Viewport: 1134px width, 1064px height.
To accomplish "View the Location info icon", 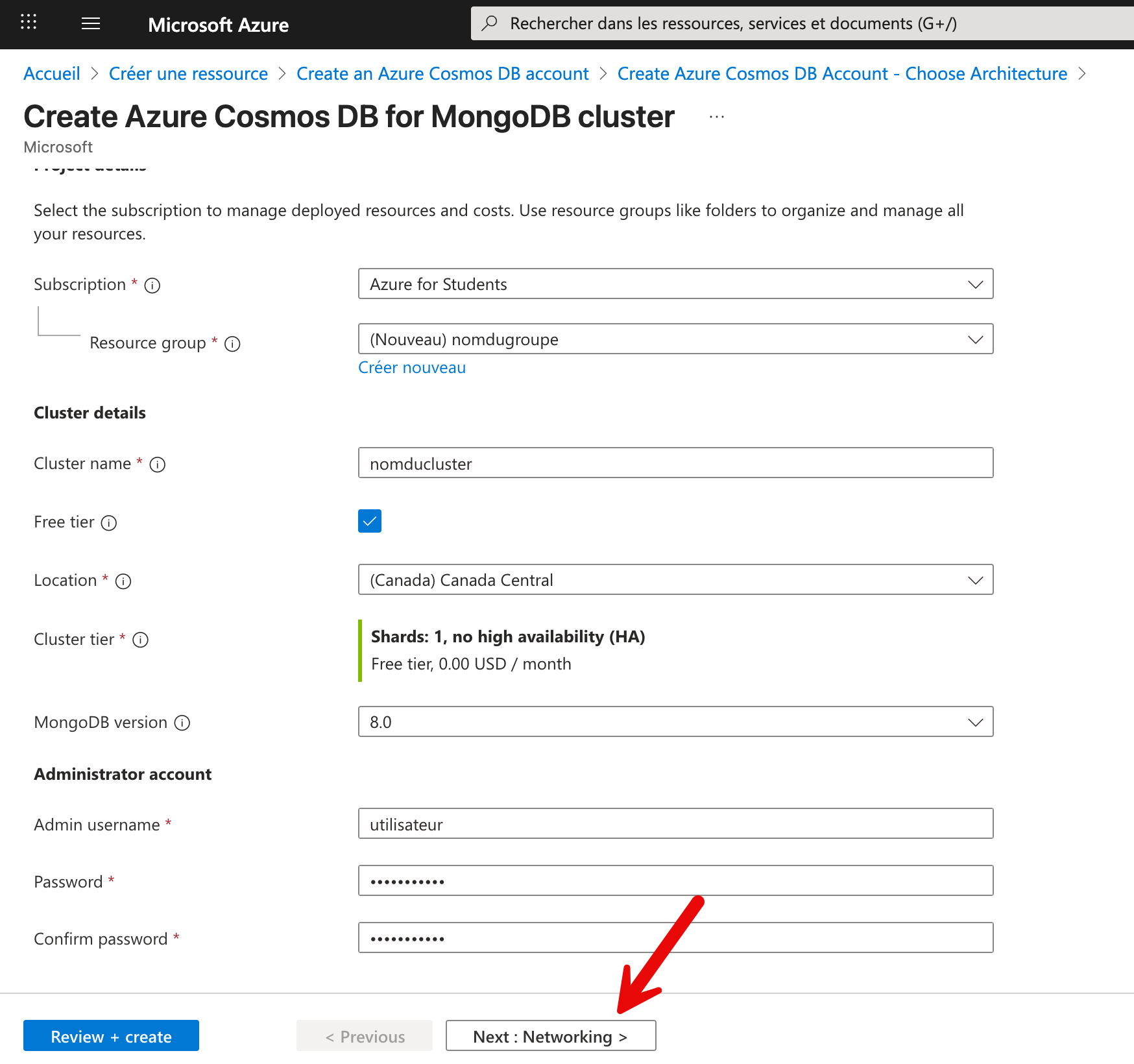I will [123, 581].
